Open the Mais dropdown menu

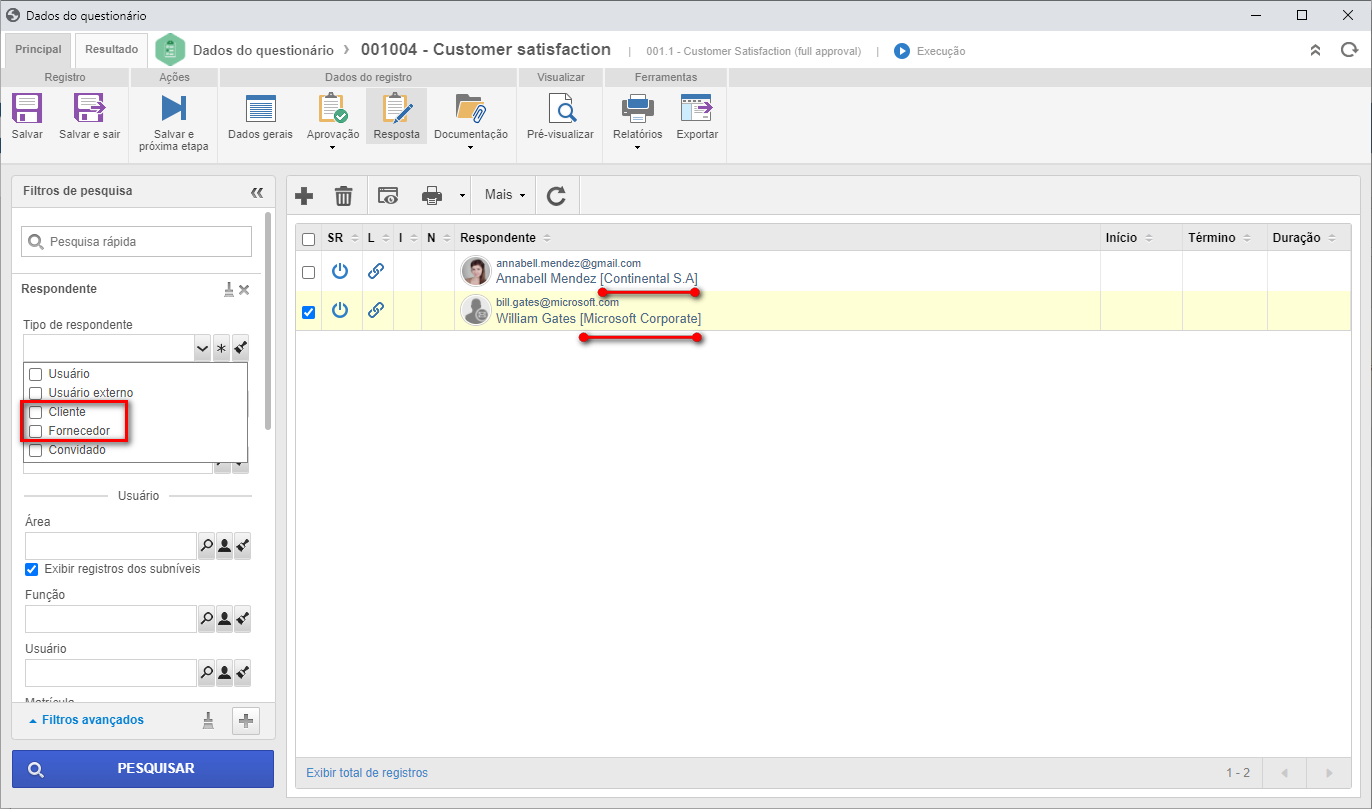click(505, 196)
